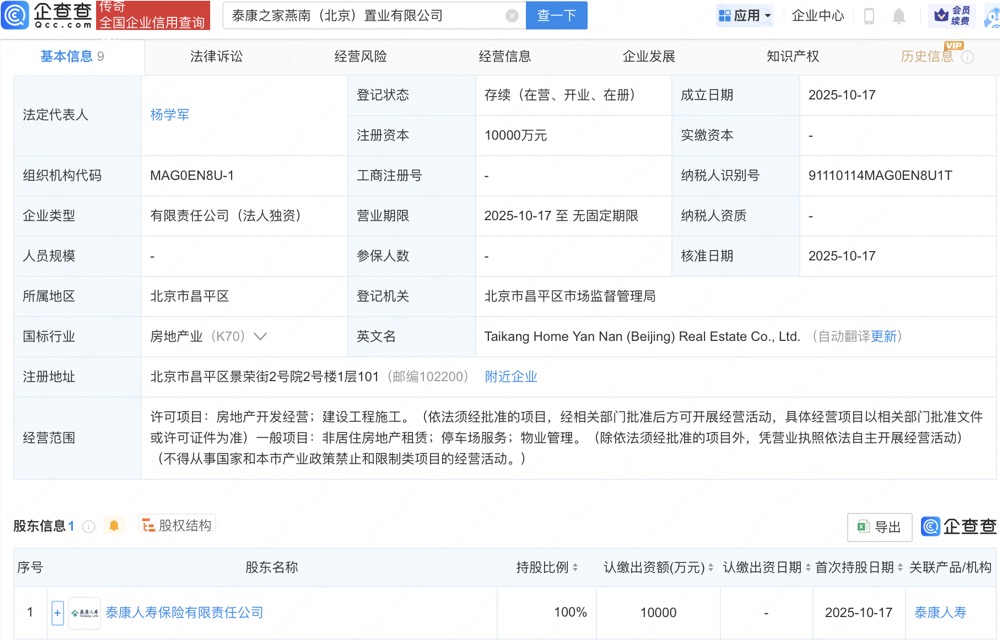
Task: Sort by 认缴出资额 column arrows
Action: coord(712,568)
